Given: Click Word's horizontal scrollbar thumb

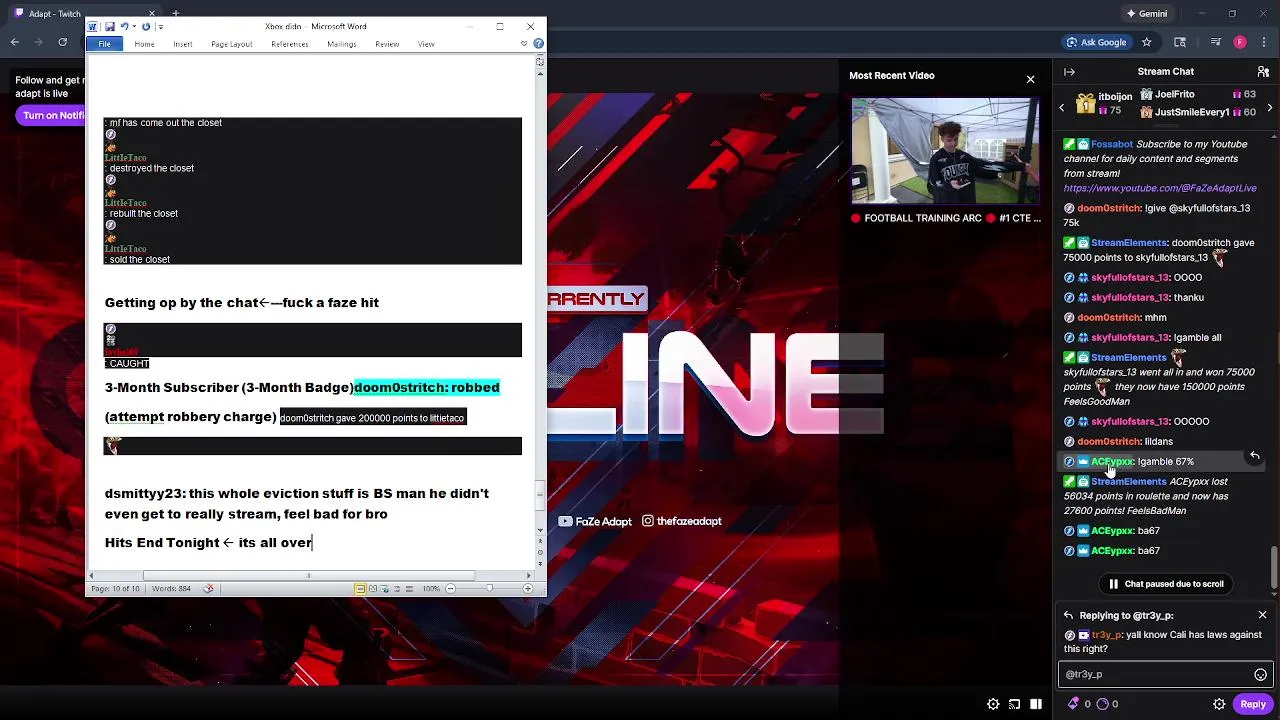Looking at the screenshot, I should coord(308,575).
